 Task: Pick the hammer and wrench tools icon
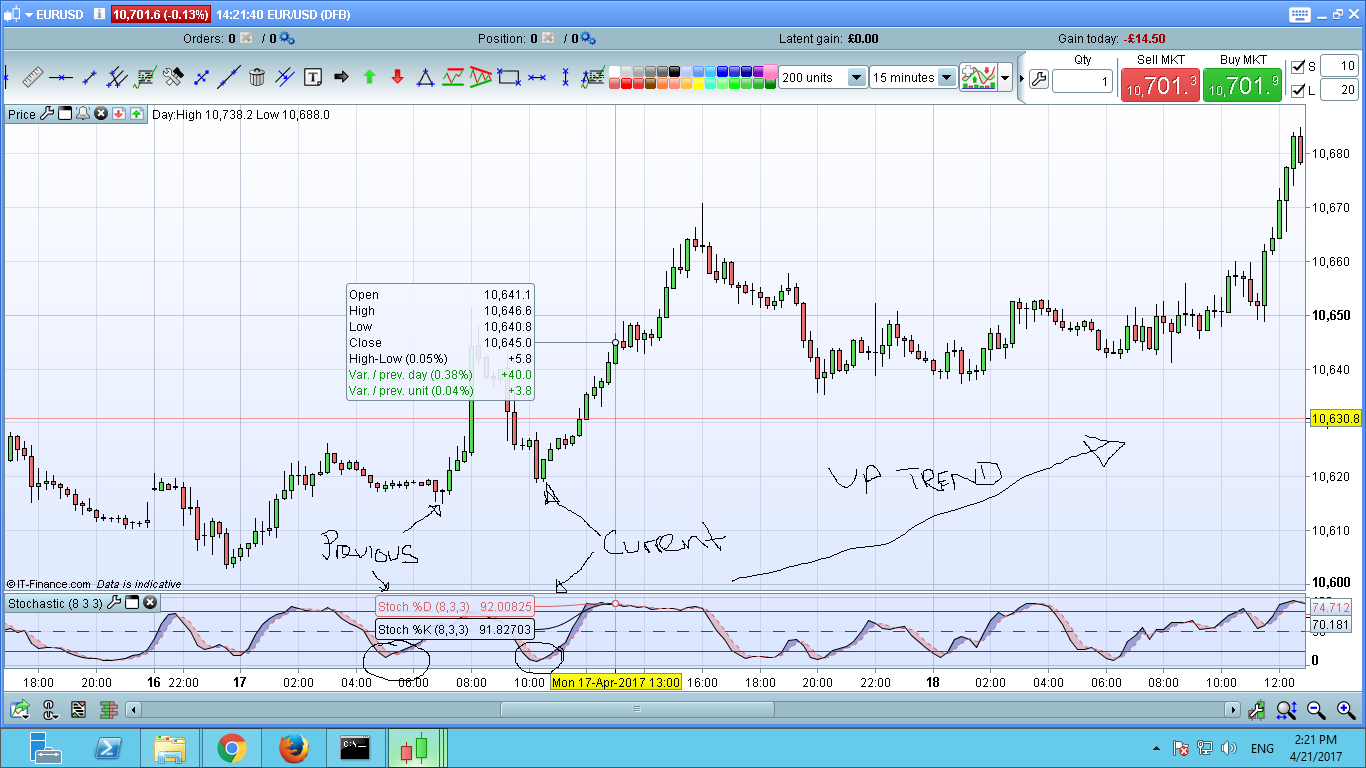[x=173, y=76]
